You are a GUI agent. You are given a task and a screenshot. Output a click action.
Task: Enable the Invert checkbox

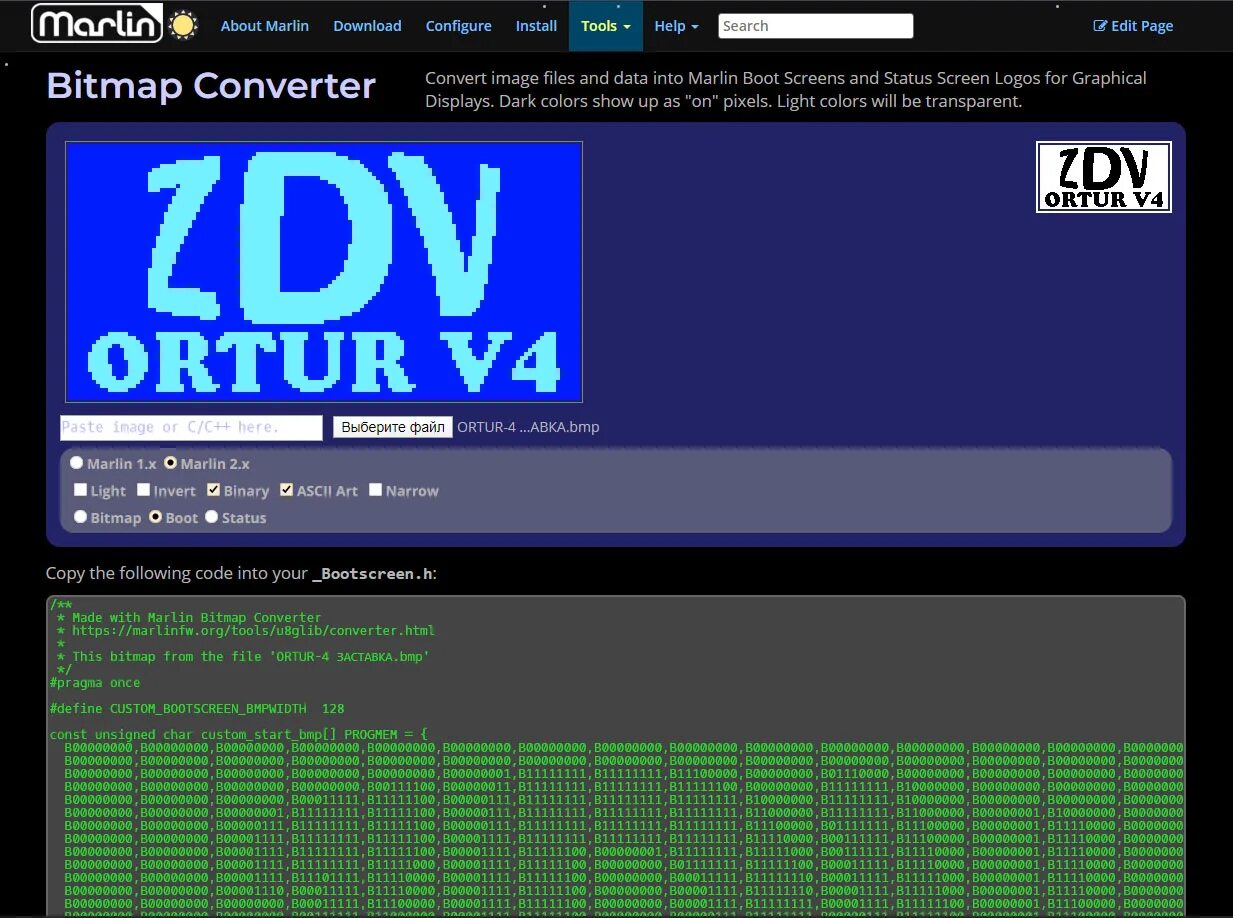[x=144, y=490]
